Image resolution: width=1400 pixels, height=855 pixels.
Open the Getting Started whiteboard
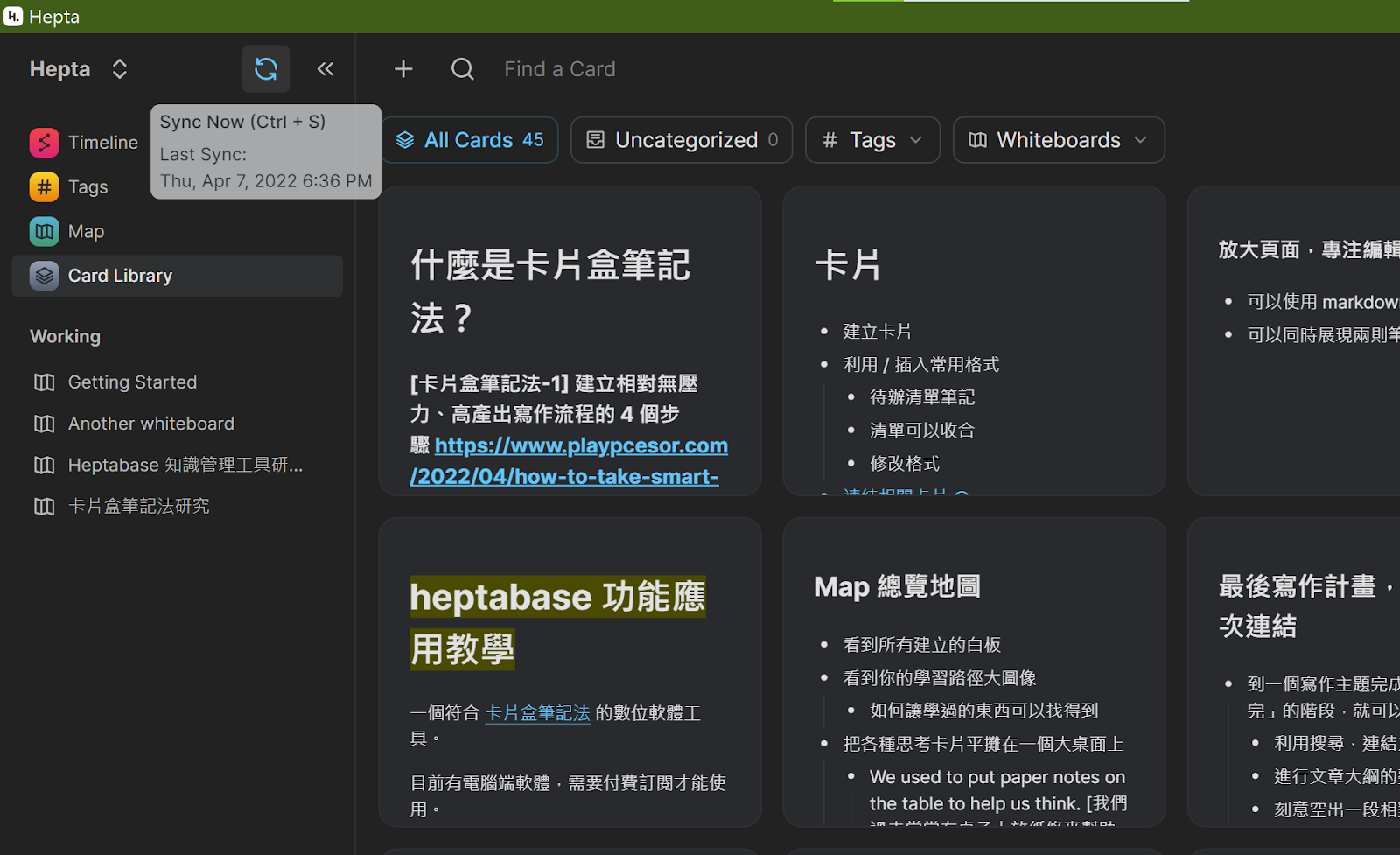[x=132, y=382]
